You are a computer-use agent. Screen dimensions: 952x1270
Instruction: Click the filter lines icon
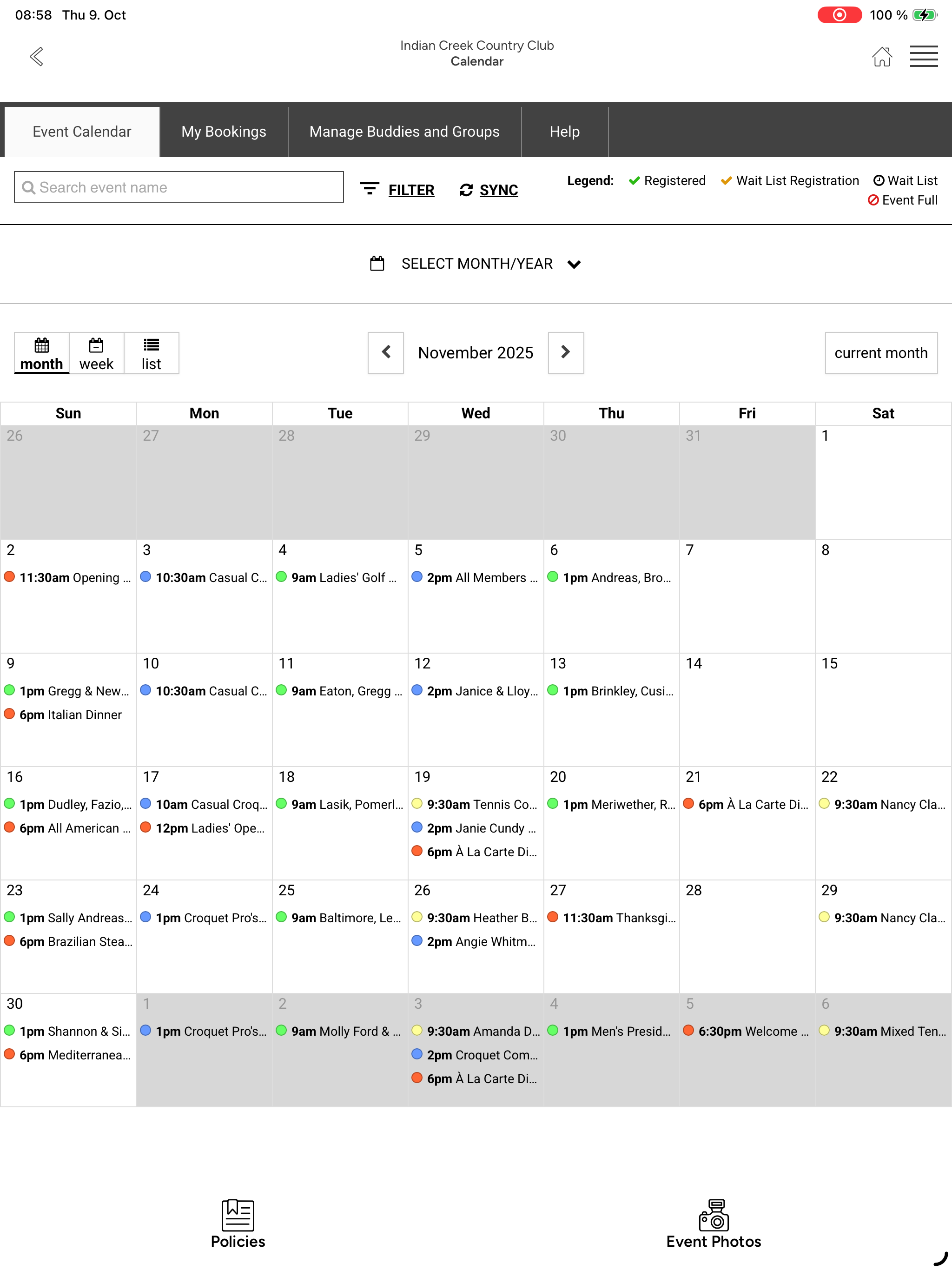pos(369,189)
